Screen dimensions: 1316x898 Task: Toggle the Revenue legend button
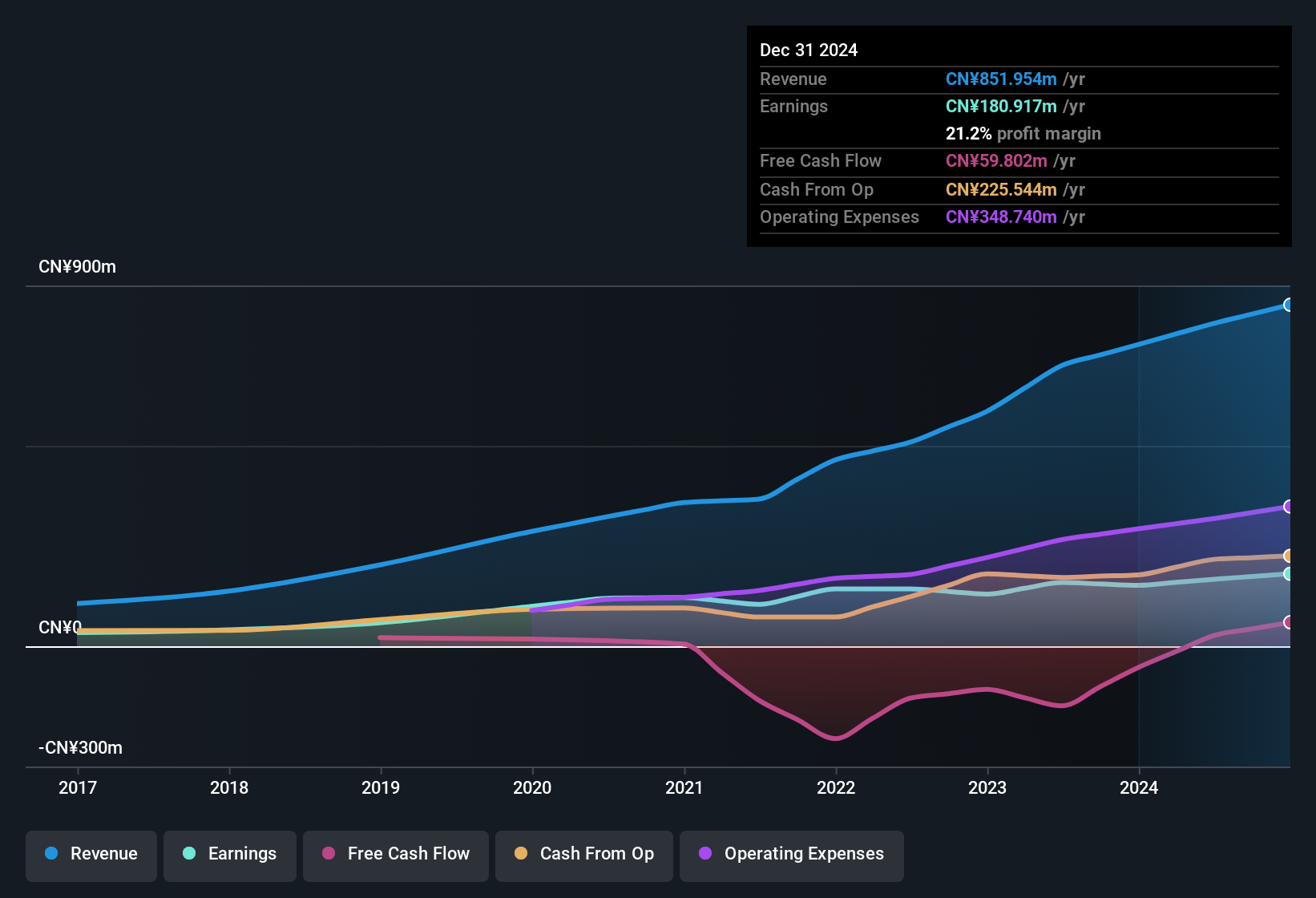click(91, 854)
